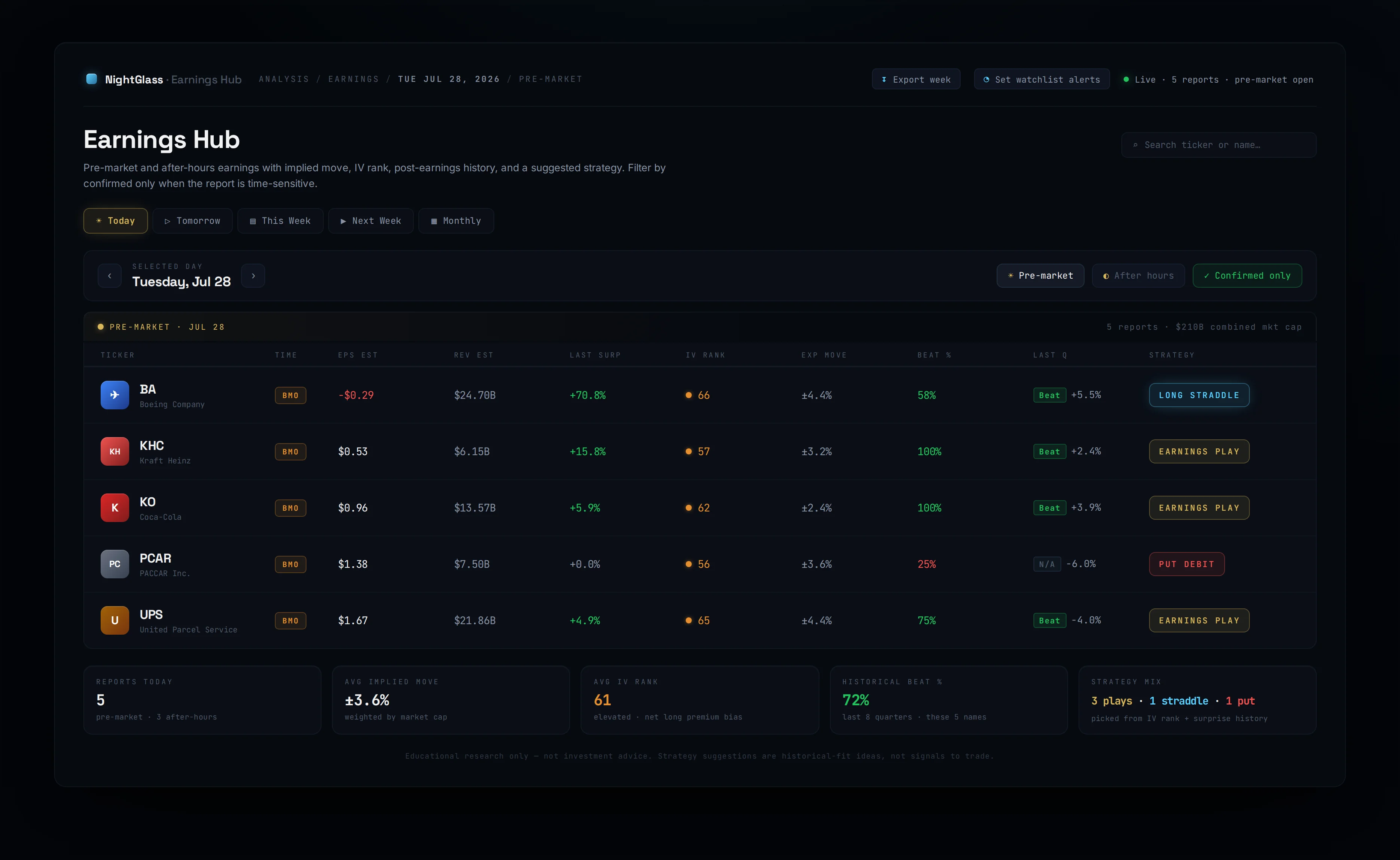Click the green Live status dot
Image resolution: width=1400 pixels, height=860 pixels.
pyautogui.click(x=1126, y=79)
